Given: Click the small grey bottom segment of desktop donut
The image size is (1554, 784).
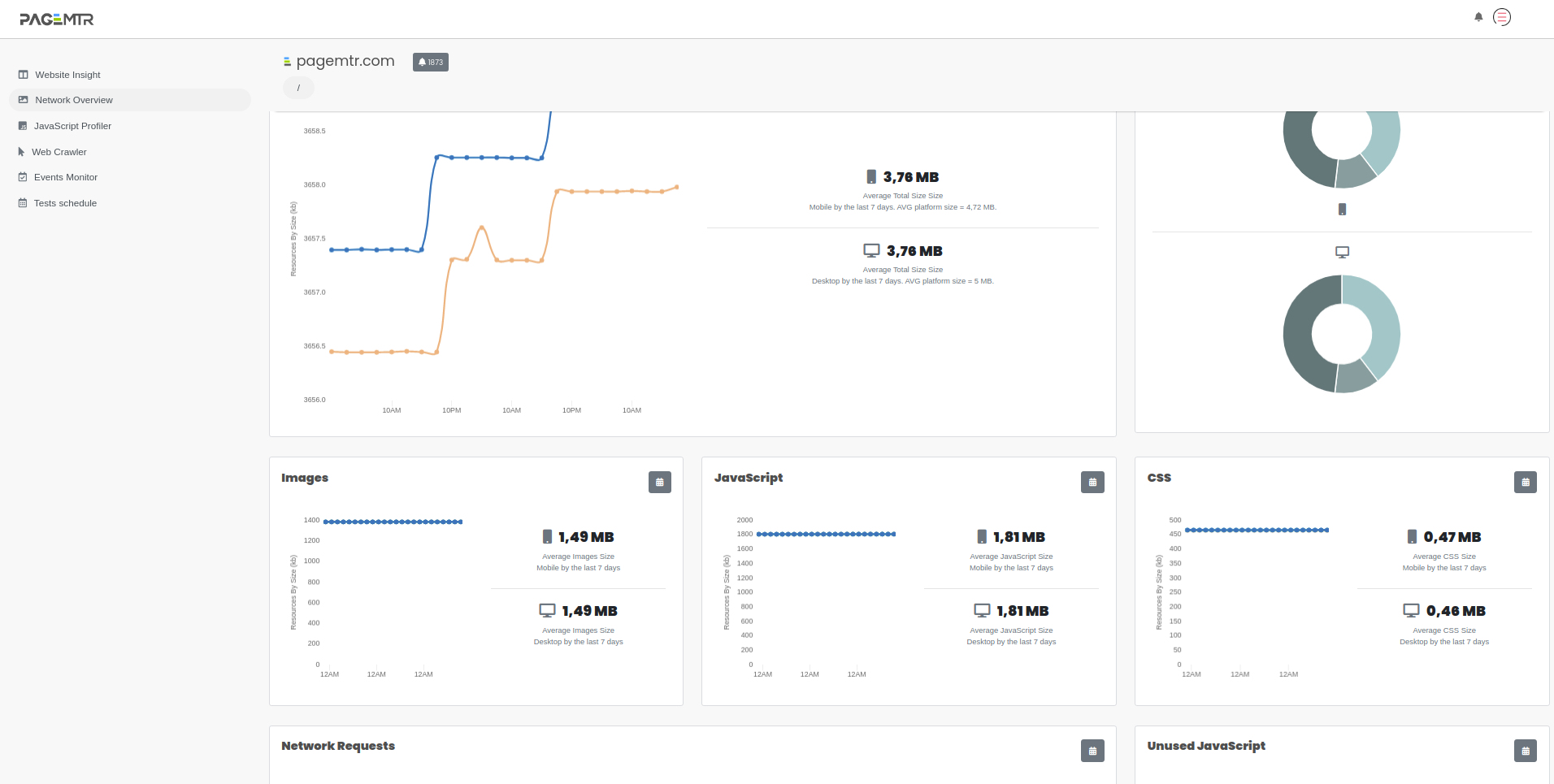Looking at the screenshot, I should [1355, 377].
